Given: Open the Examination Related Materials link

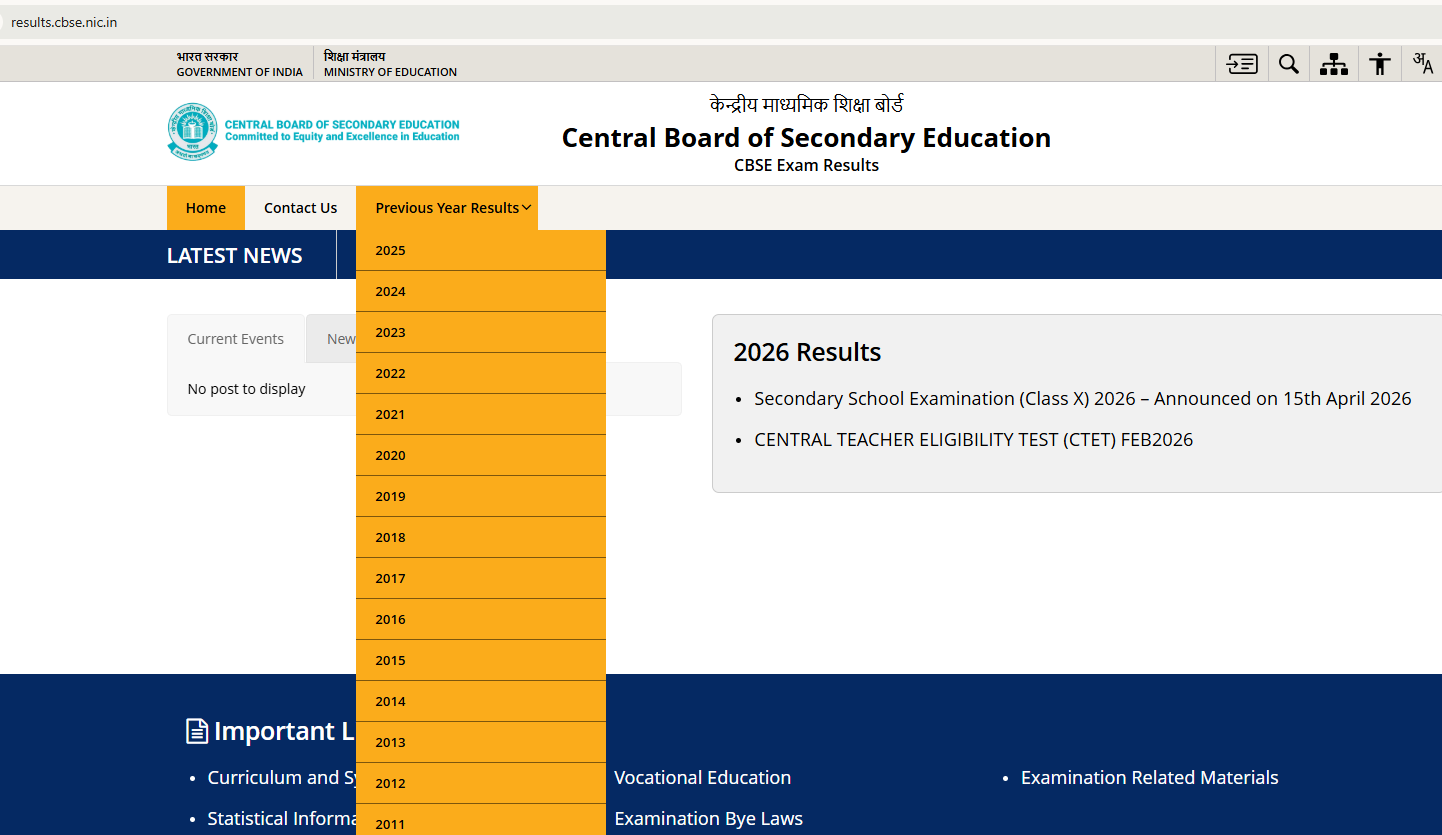Looking at the screenshot, I should 1149,777.
